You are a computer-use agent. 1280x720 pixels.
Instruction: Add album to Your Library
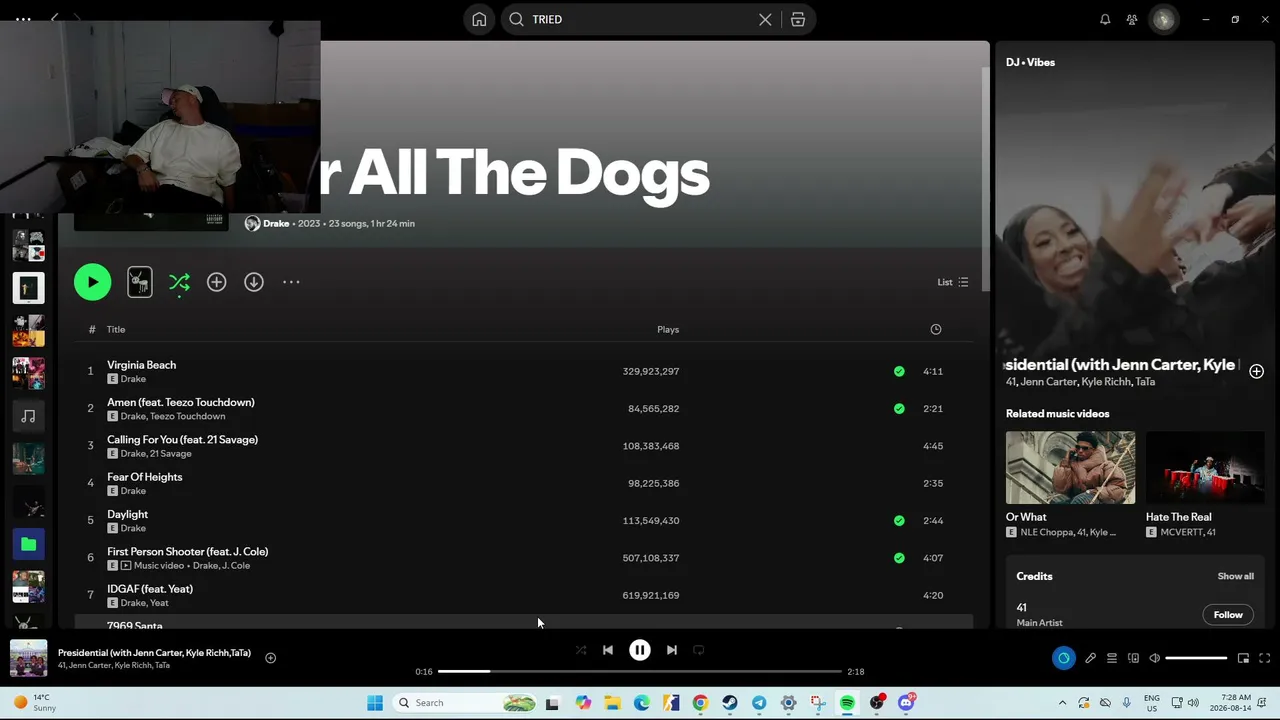coord(216,282)
